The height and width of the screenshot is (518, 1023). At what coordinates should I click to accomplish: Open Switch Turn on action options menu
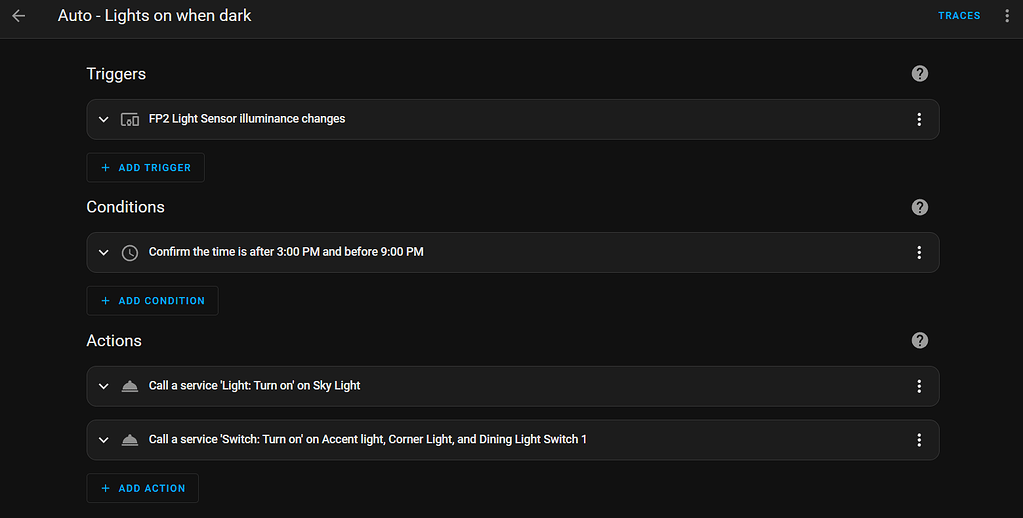(919, 440)
